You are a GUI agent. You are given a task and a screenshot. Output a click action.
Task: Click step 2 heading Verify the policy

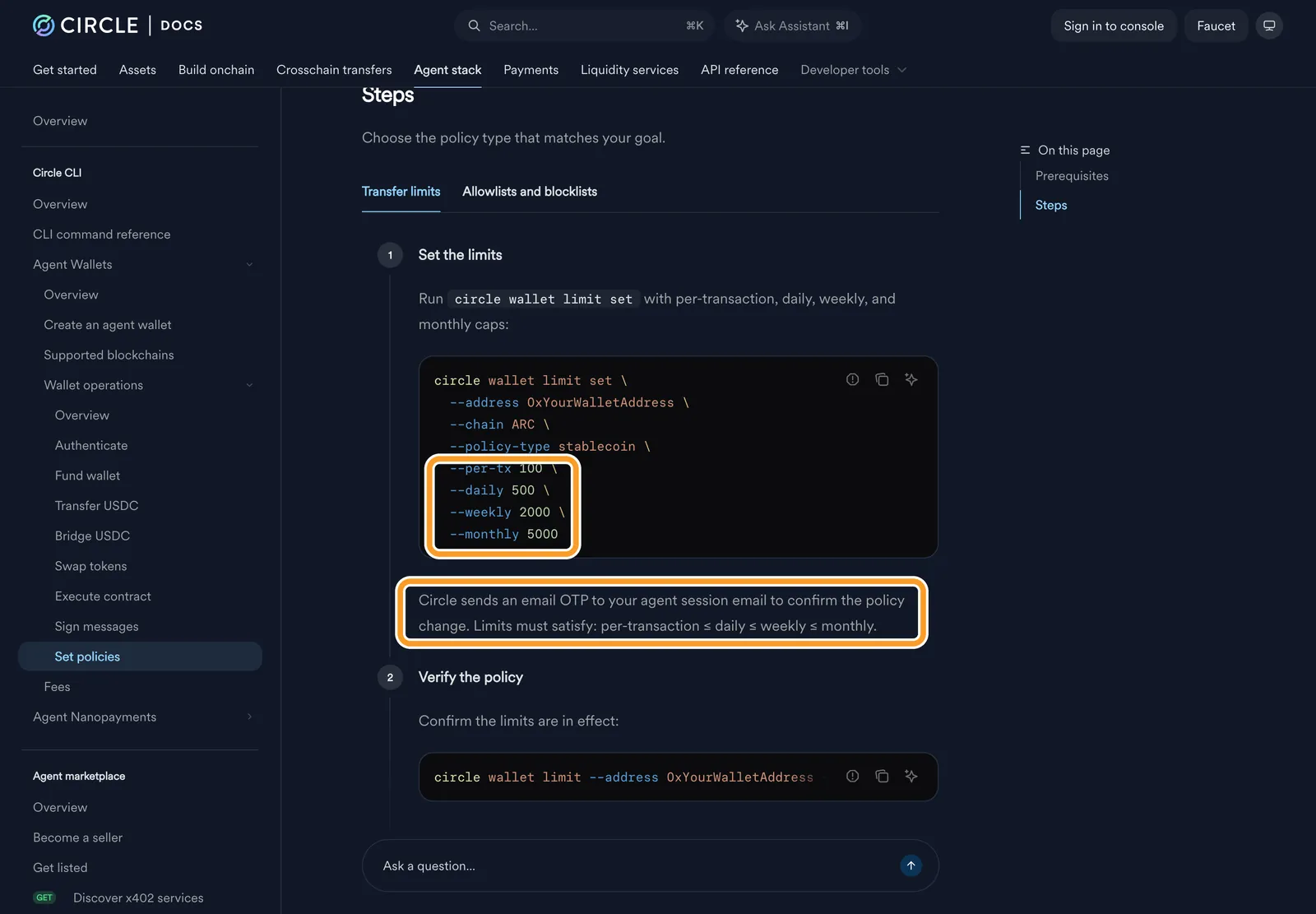(x=470, y=677)
